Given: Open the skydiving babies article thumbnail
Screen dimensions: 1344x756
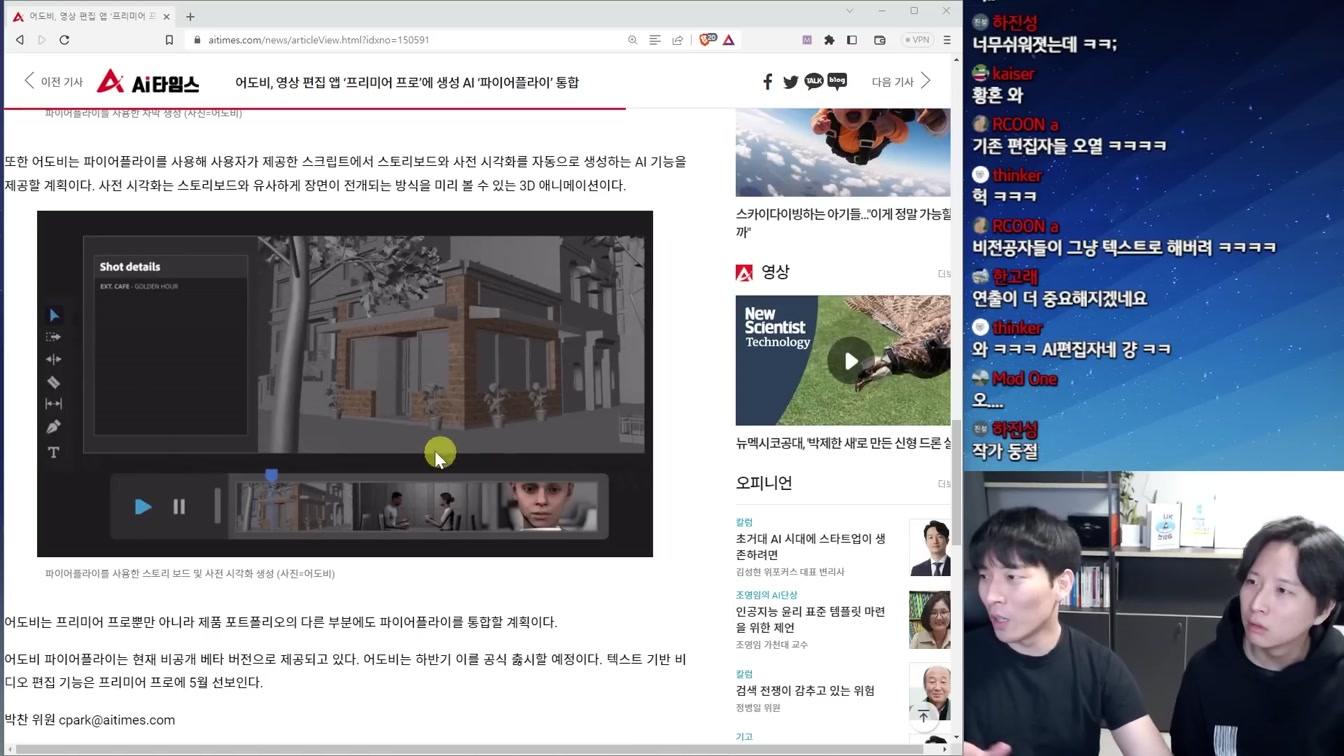Looking at the screenshot, I should tap(843, 152).
